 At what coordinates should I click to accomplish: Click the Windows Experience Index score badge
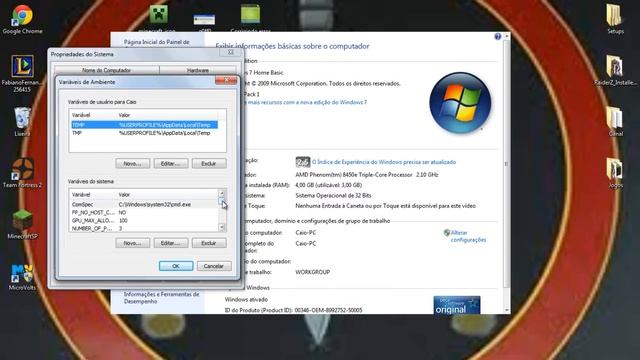pyautogui.click(x=302, y=162)
